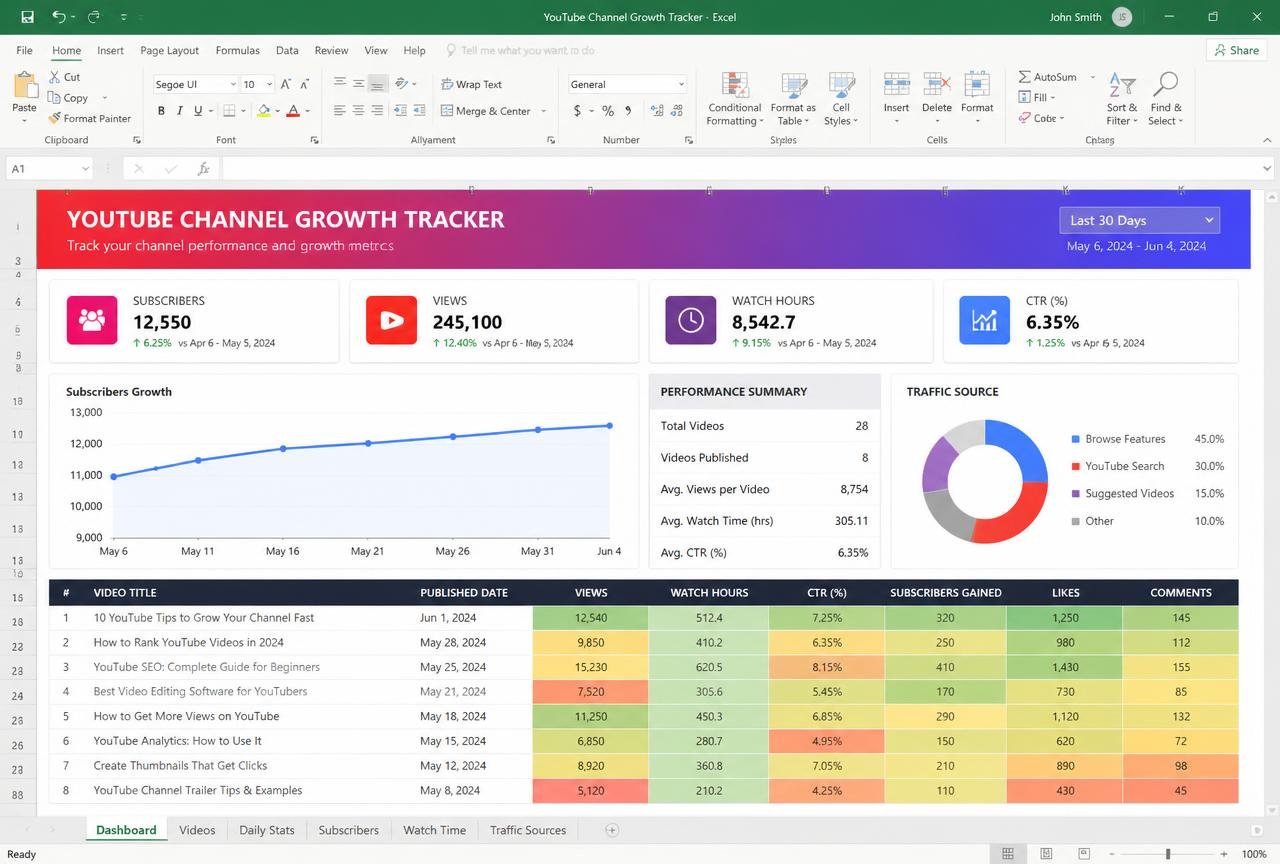Click the Share button
1280x864 pixels.
[1236, 50]
